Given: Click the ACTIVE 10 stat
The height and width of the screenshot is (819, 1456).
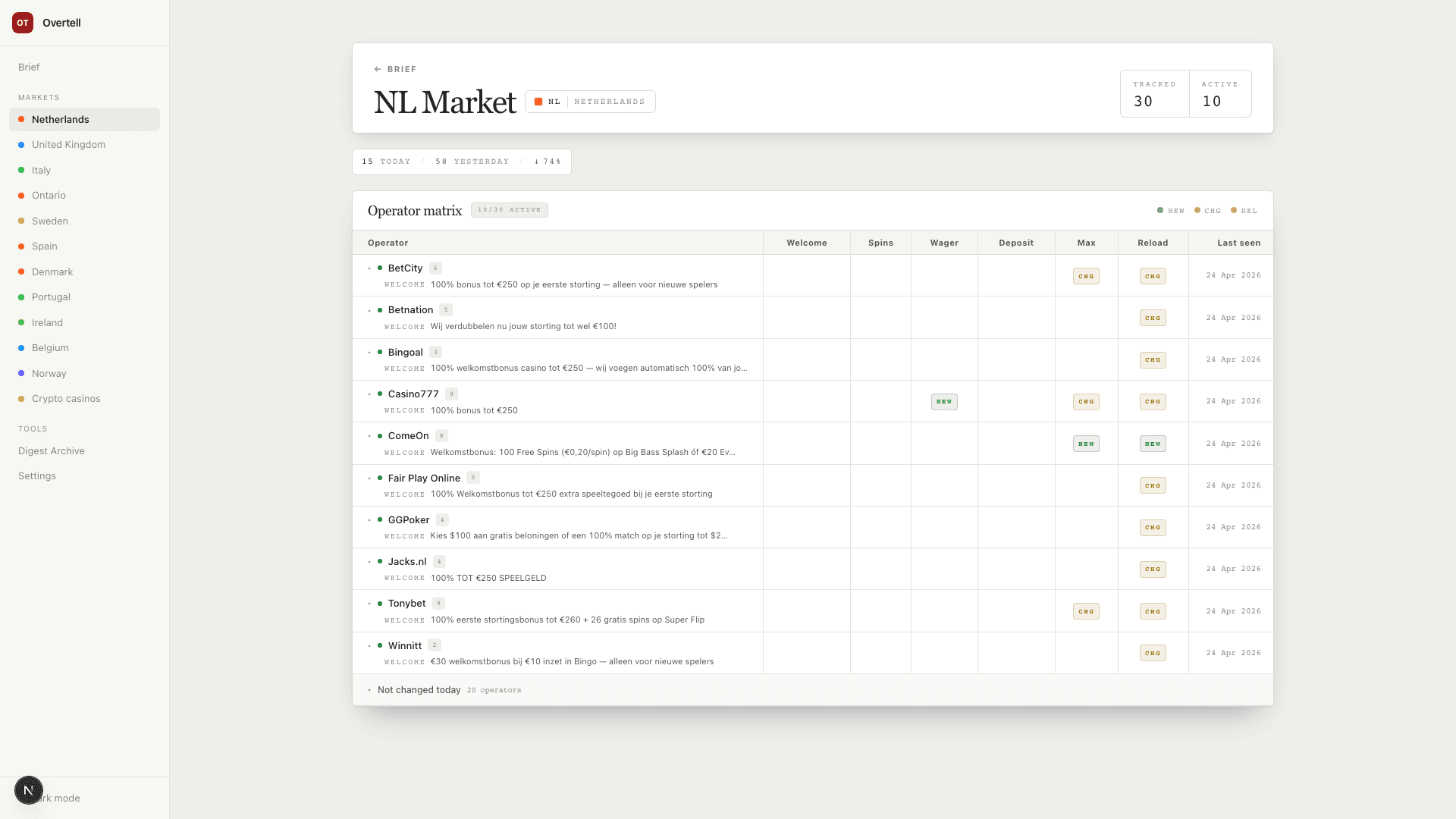Looking at the screenshot, I should (1220, 94).
